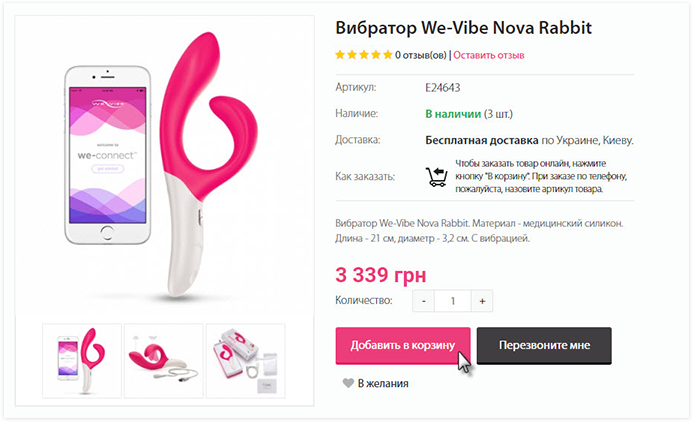This screenshot has width=693, height=422.
Task: Click the "В наличии" availability status
Action: coord(453,114)
